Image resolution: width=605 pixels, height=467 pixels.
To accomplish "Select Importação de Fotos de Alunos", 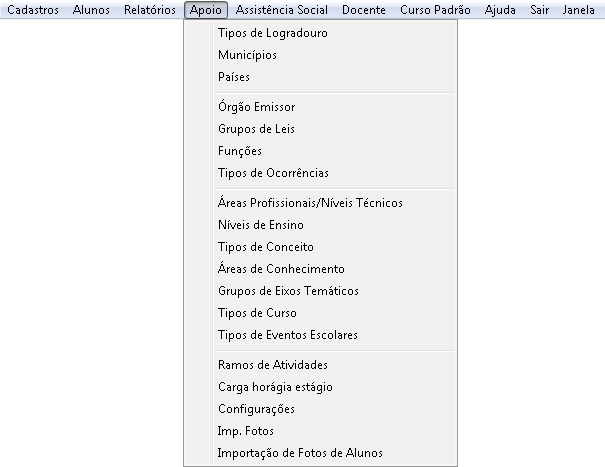I will click(x=299, y=453).
